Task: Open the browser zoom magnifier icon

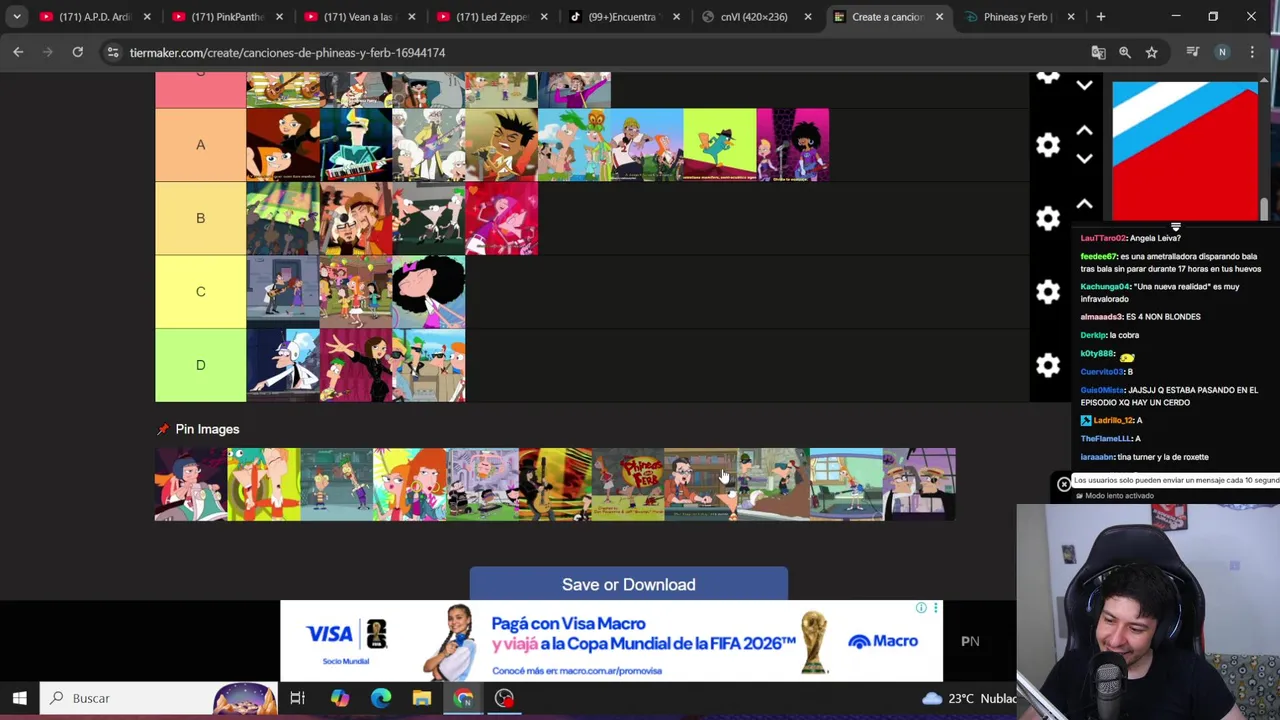Action: 1125,52
